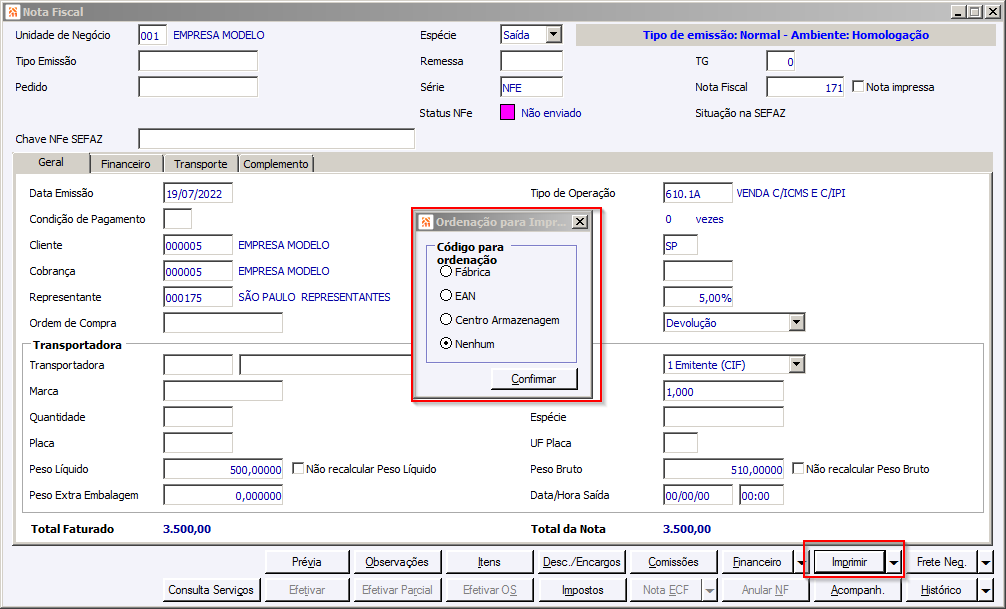Open the Imprimir button dropdown arrow
The height and width of the screenshot is (609, 1006).
click(894, 562)
